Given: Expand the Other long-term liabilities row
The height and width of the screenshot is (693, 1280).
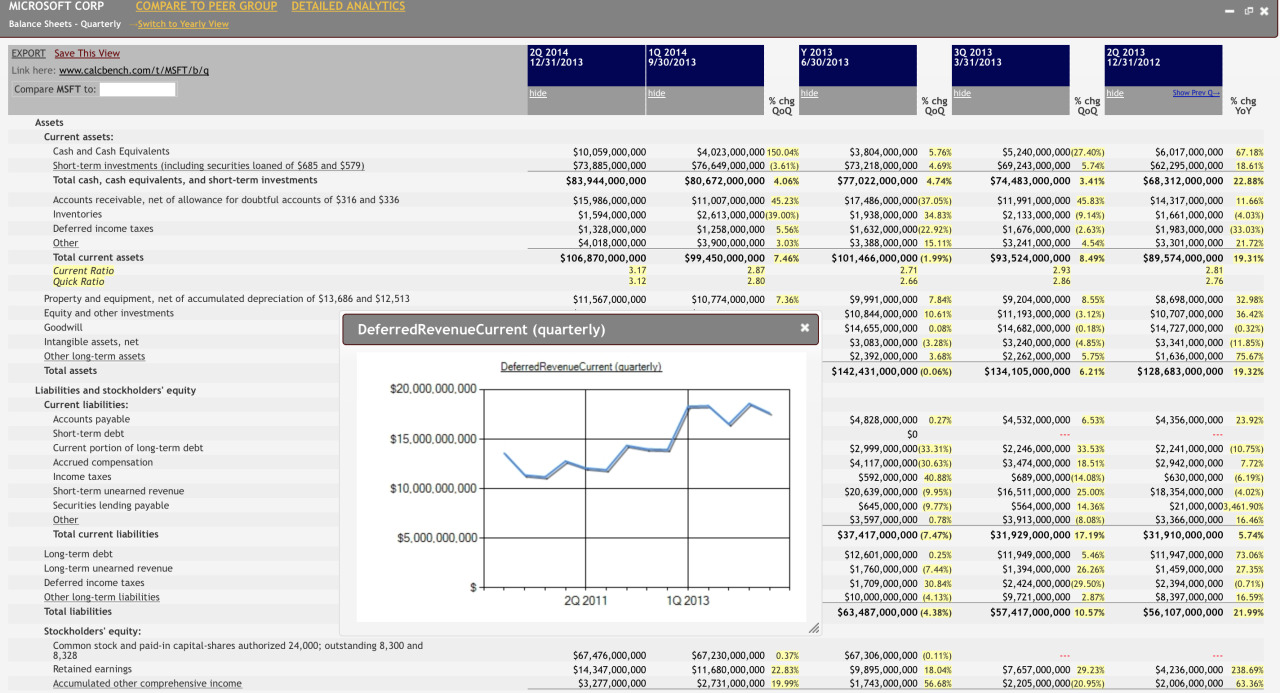Looking at the screenshot, I should 101,597.
